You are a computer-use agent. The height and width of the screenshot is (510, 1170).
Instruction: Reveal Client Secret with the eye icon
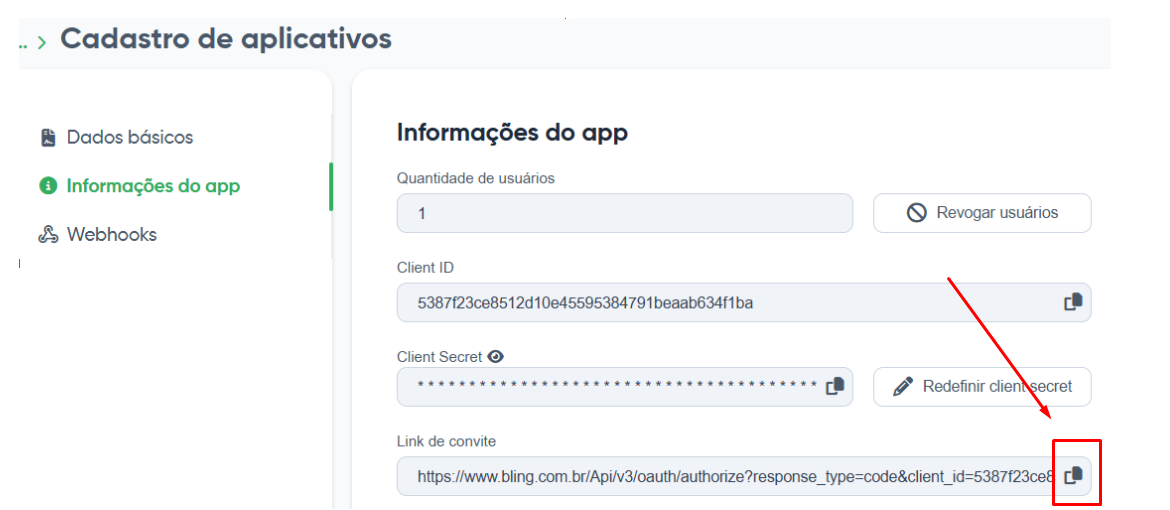[495, 357]
